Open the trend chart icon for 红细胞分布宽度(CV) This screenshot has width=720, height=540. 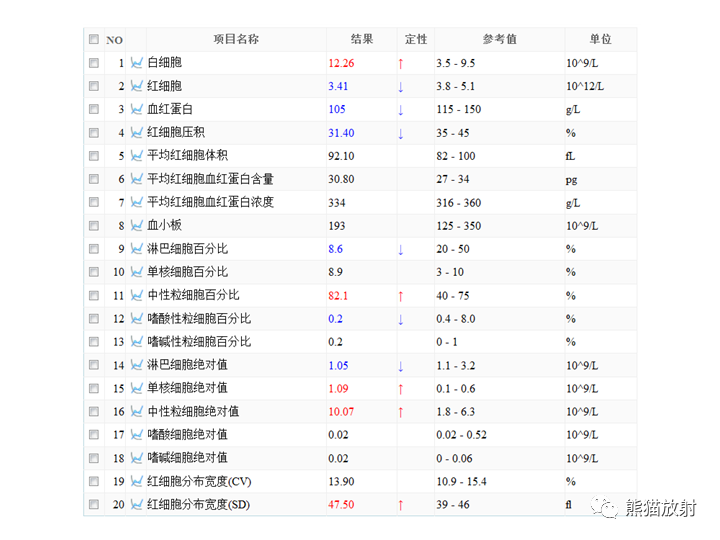136,481
